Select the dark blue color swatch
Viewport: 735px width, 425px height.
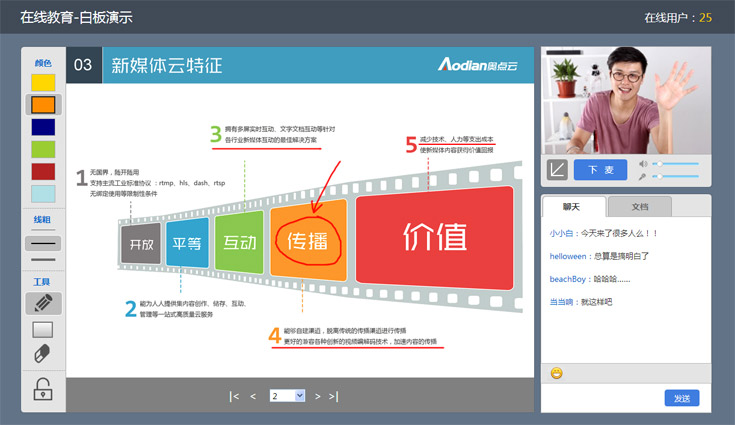(x=43, y=127)
